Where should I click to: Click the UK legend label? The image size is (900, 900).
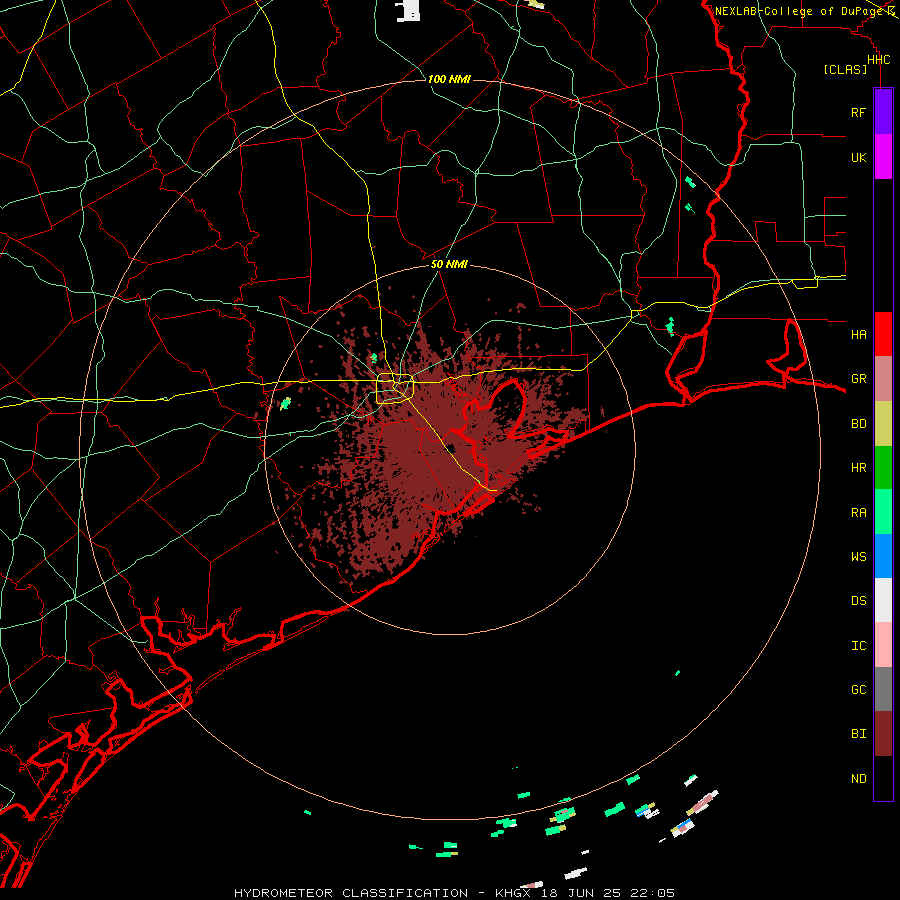click(x=858, y=157)
